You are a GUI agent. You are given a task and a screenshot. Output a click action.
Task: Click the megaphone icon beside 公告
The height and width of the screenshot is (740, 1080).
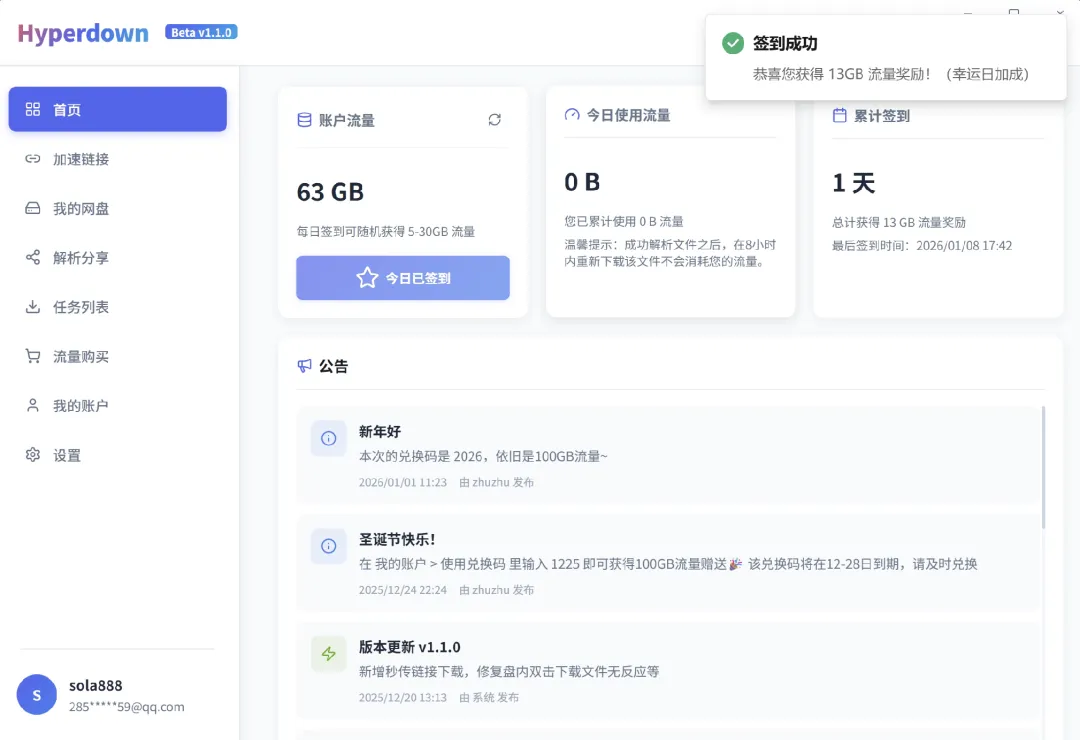coord(304,366)
